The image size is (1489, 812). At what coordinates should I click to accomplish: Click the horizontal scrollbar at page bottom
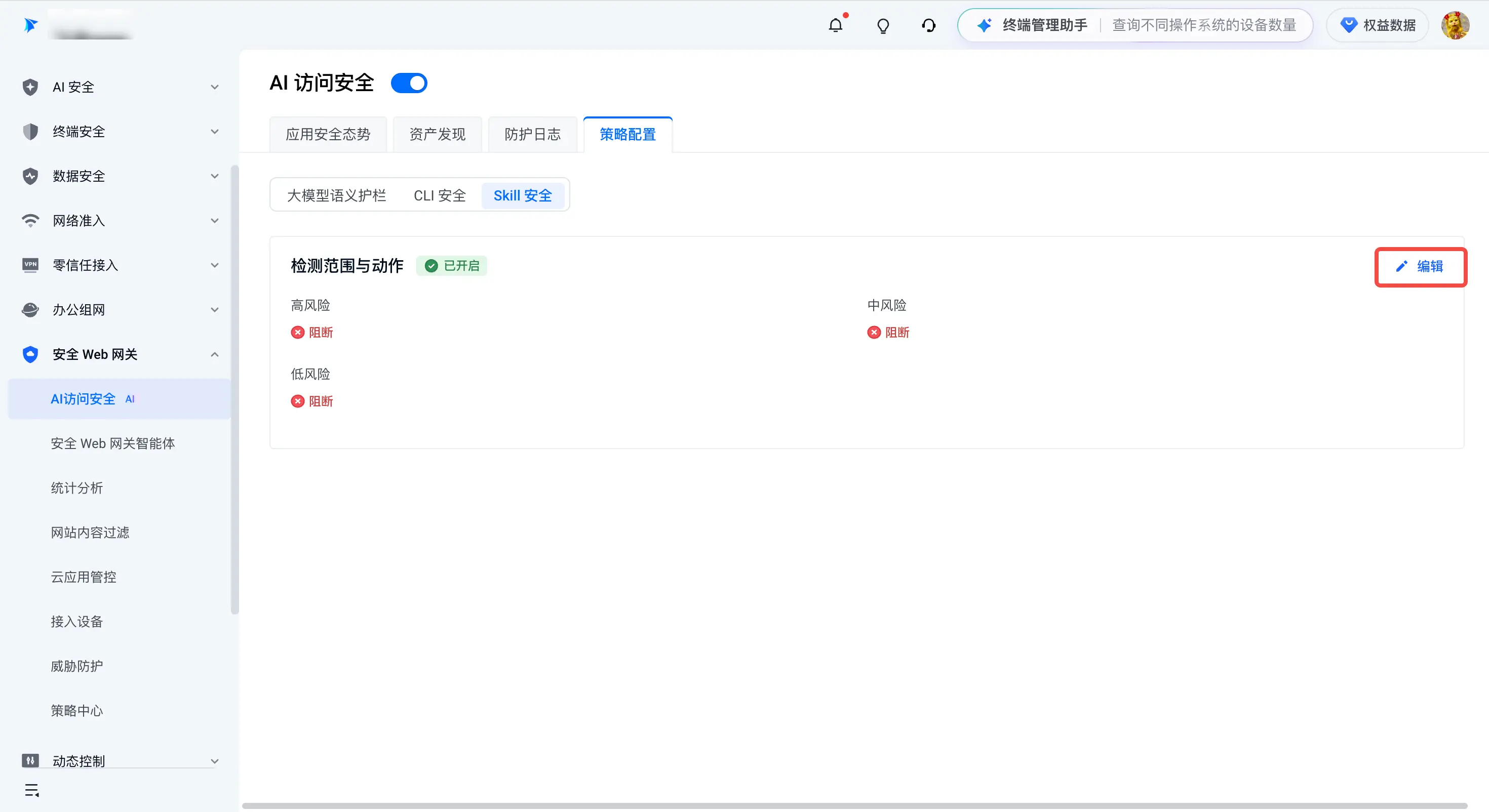click(854, 805)
